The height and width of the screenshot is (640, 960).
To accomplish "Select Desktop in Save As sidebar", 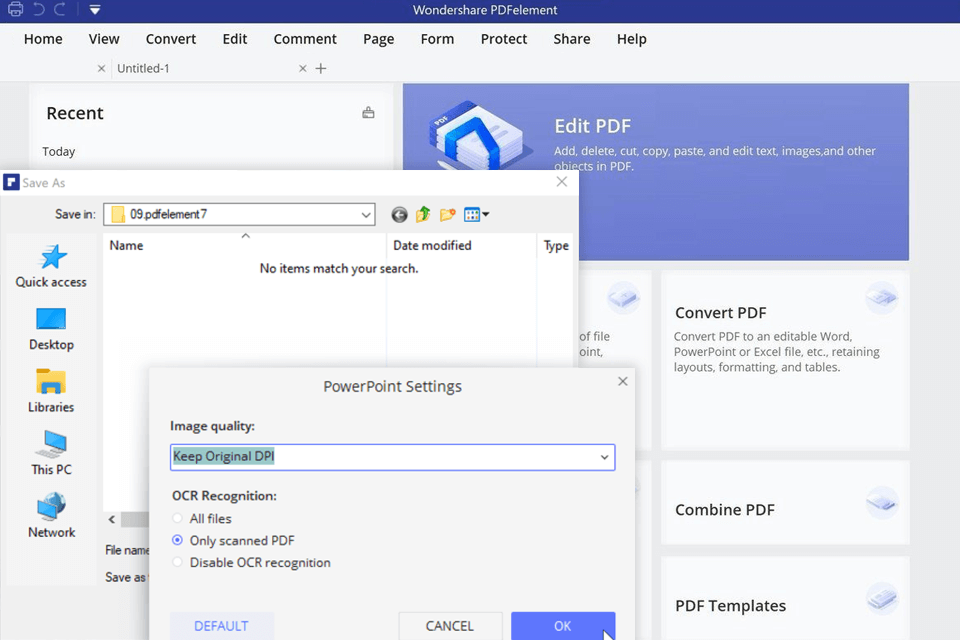I will [51, 329].
